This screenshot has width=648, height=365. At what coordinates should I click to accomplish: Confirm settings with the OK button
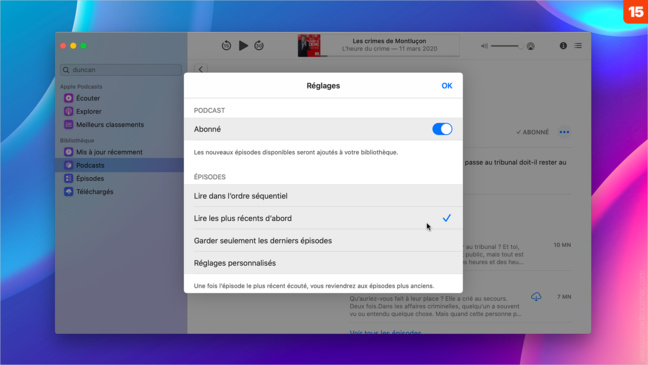tap(447, 86)
